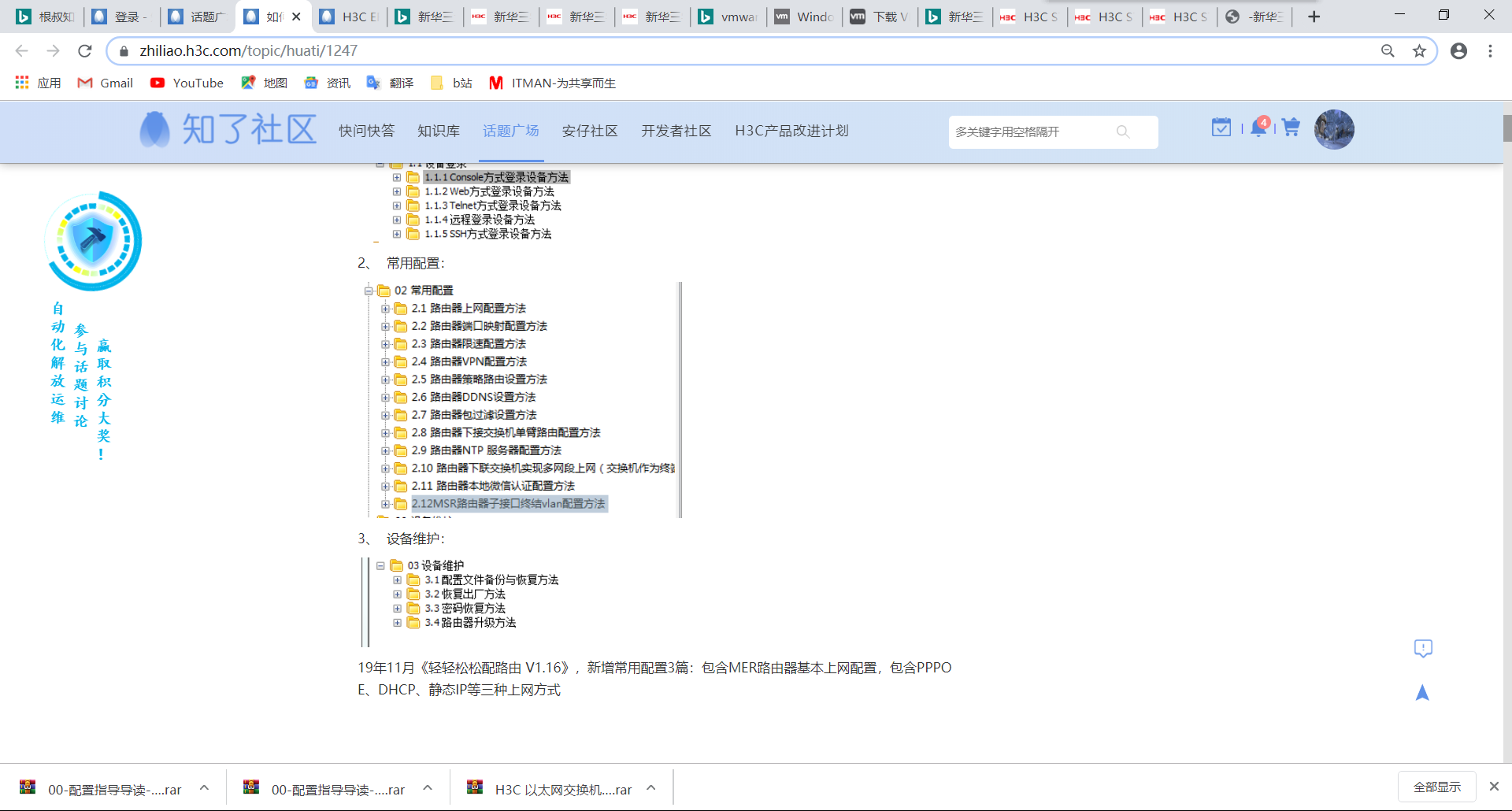Open the 话题广场 navigation item
The height and width of the screenshot is (811, 1512).
coord(511,131)
